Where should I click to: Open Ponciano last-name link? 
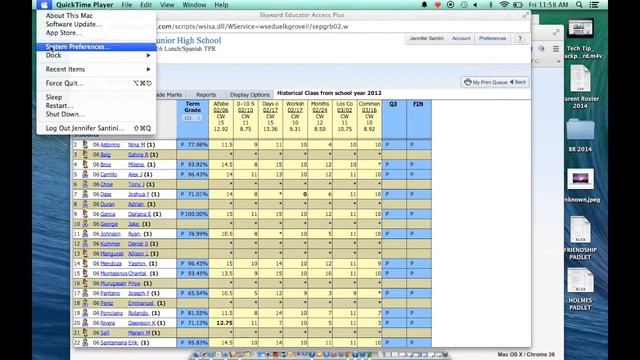tap(111, 313)
